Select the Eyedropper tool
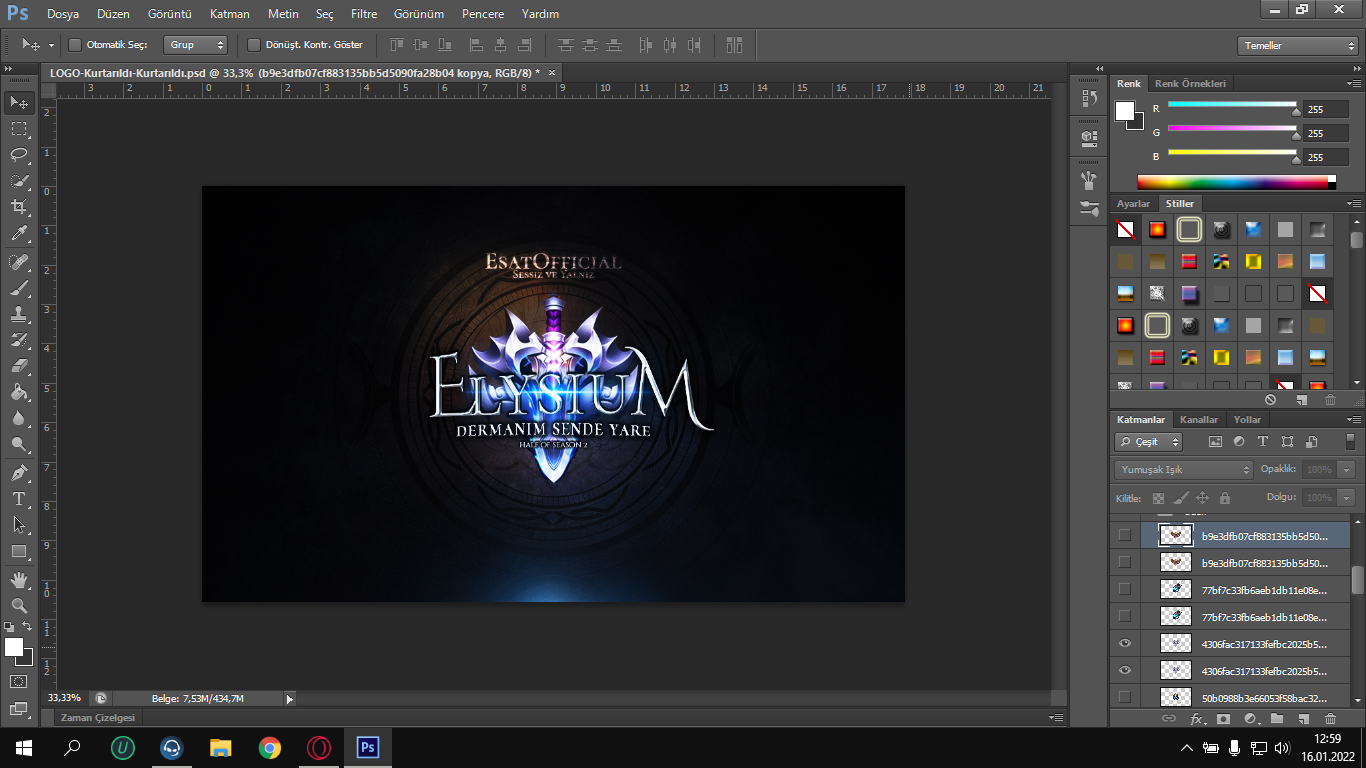 [19, 234]
